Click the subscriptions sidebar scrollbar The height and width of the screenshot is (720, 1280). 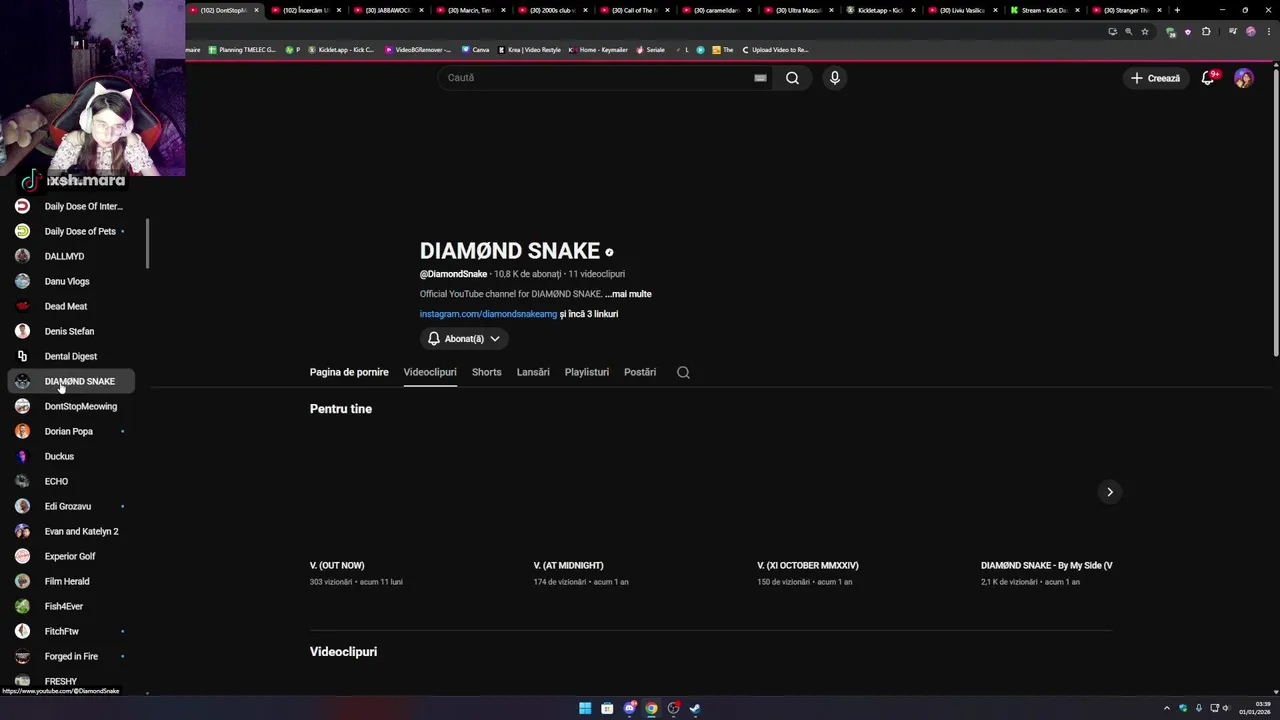(x=148, y=244)
